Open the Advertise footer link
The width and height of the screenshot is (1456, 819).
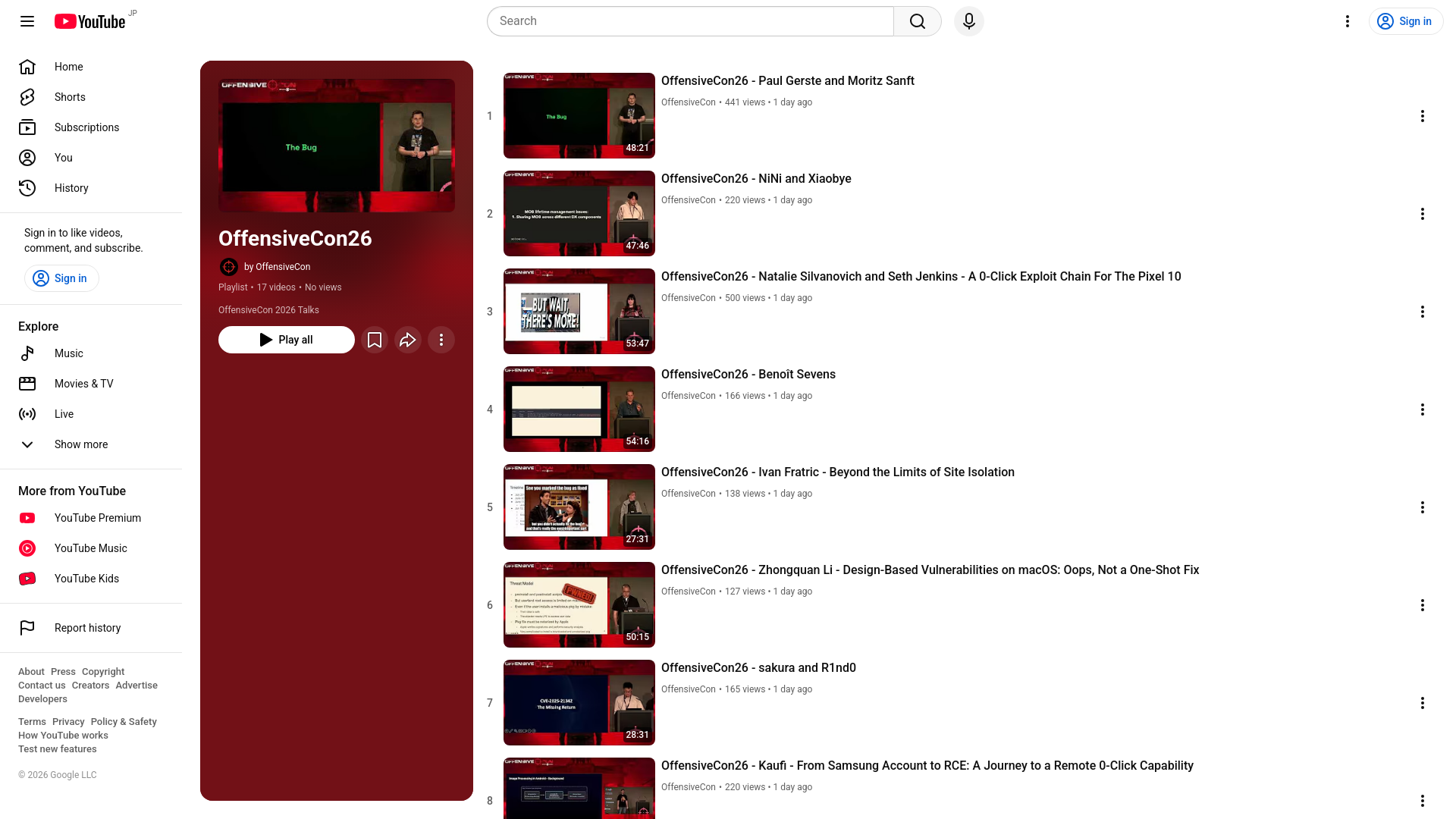point(136,686)
